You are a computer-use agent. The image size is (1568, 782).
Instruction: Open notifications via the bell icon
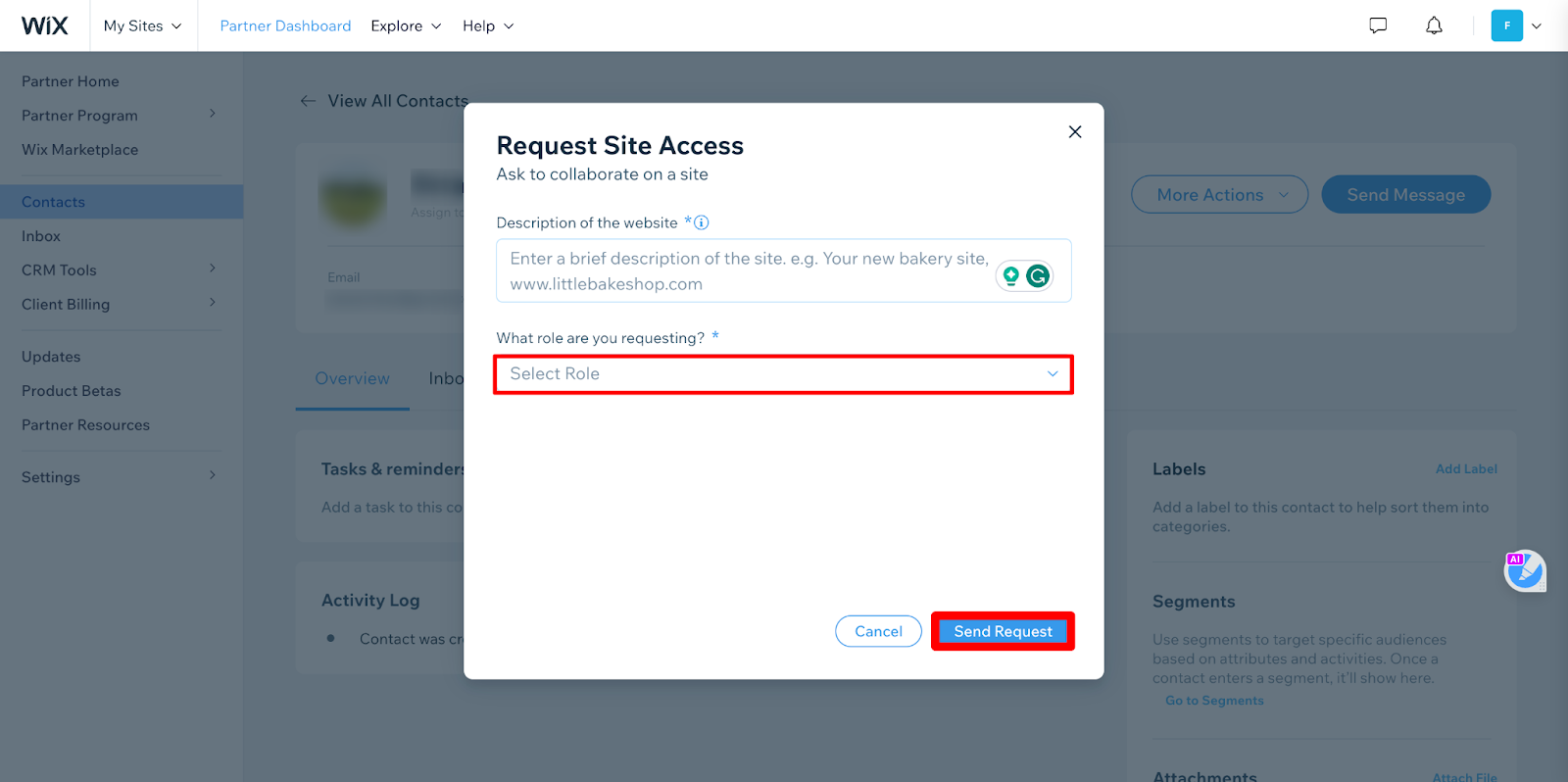(x=1433, y=24)
